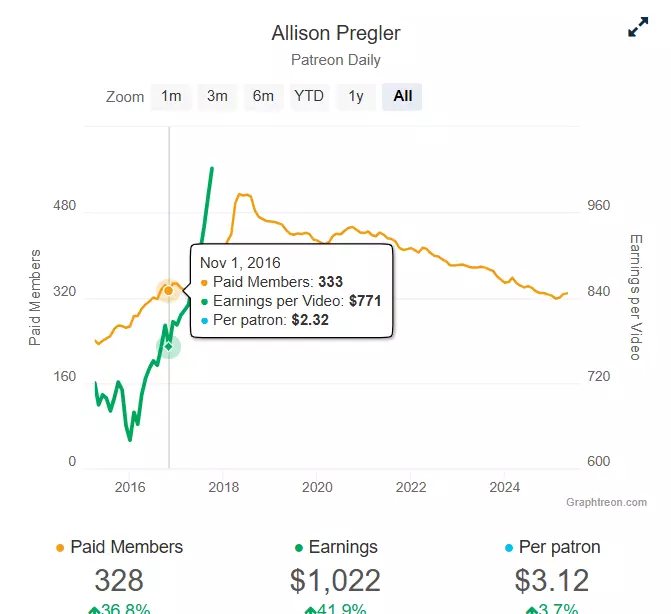Click the 2020 label on the time axis

317,487
